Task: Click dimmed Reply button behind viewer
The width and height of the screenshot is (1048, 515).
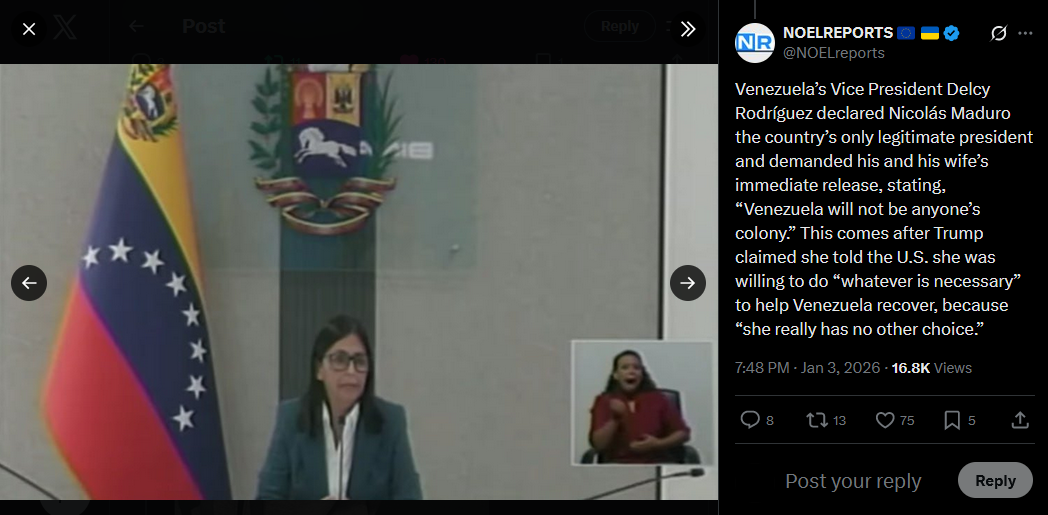Action: [x=620, y=26]
